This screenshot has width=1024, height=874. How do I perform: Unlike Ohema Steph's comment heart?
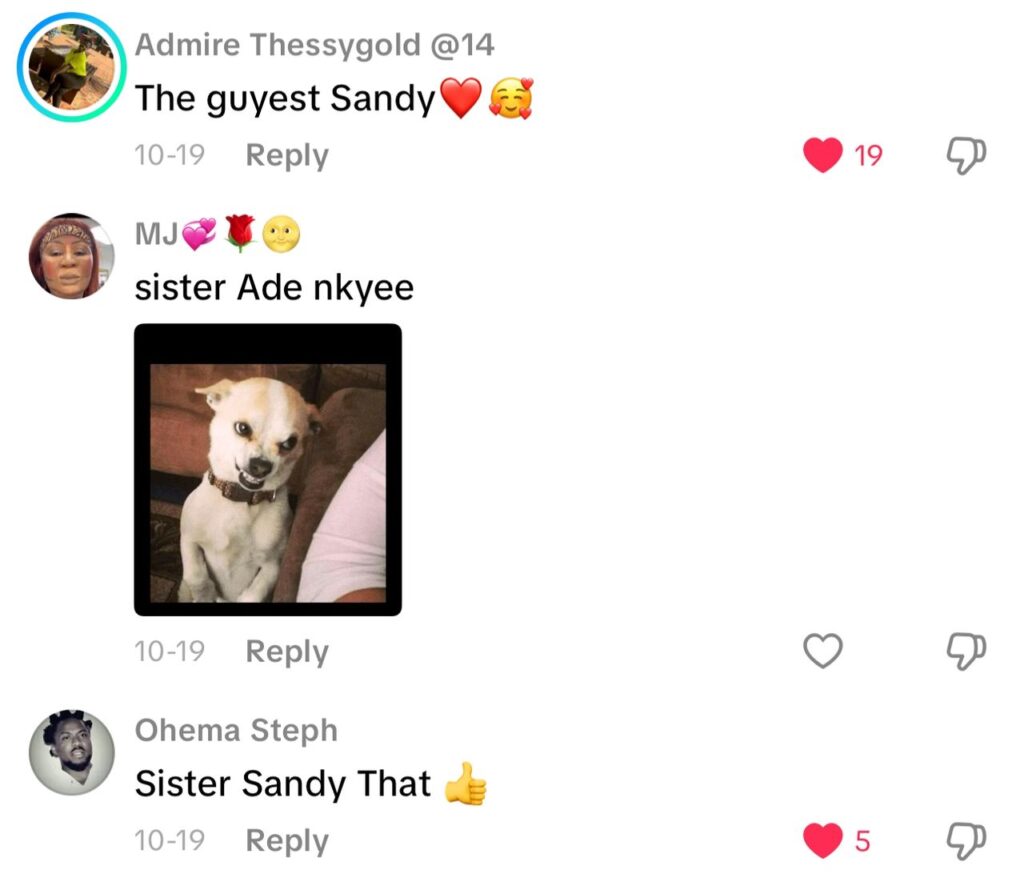point(822,840)
